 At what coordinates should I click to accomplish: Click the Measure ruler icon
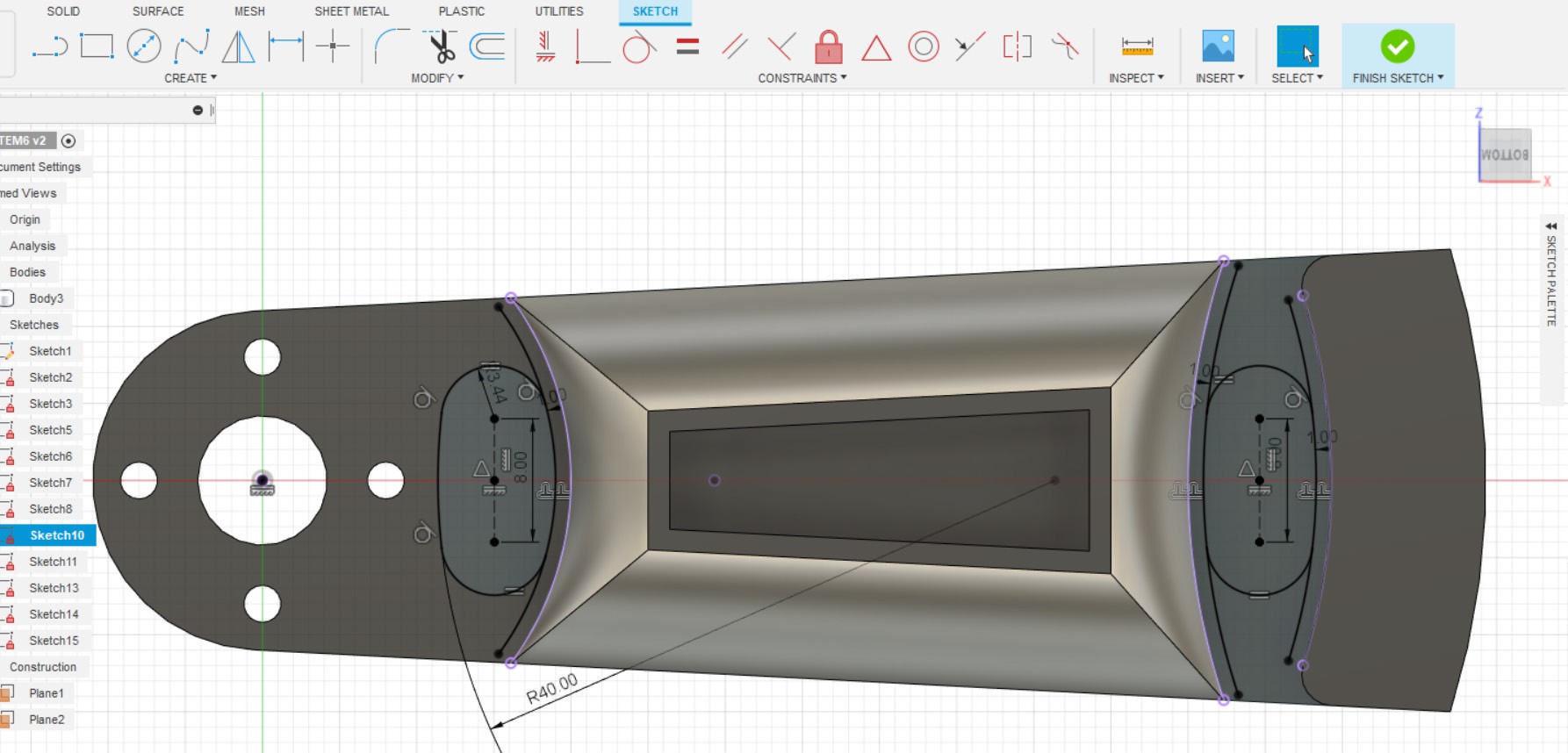(1136, 47)
